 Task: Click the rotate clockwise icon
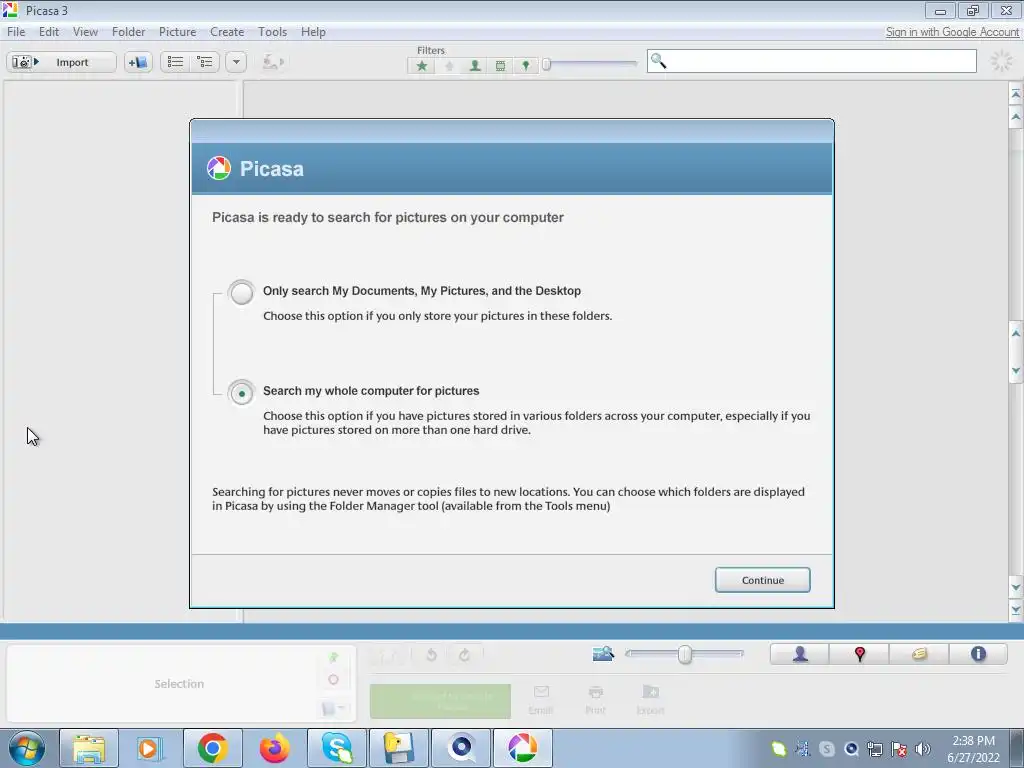pyautogui.click(x=464, y=654)
